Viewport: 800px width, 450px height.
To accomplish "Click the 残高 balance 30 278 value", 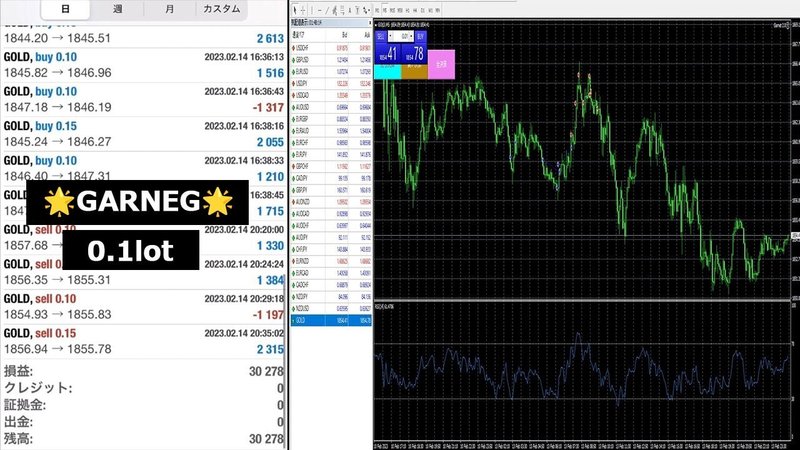I will 266,439.
